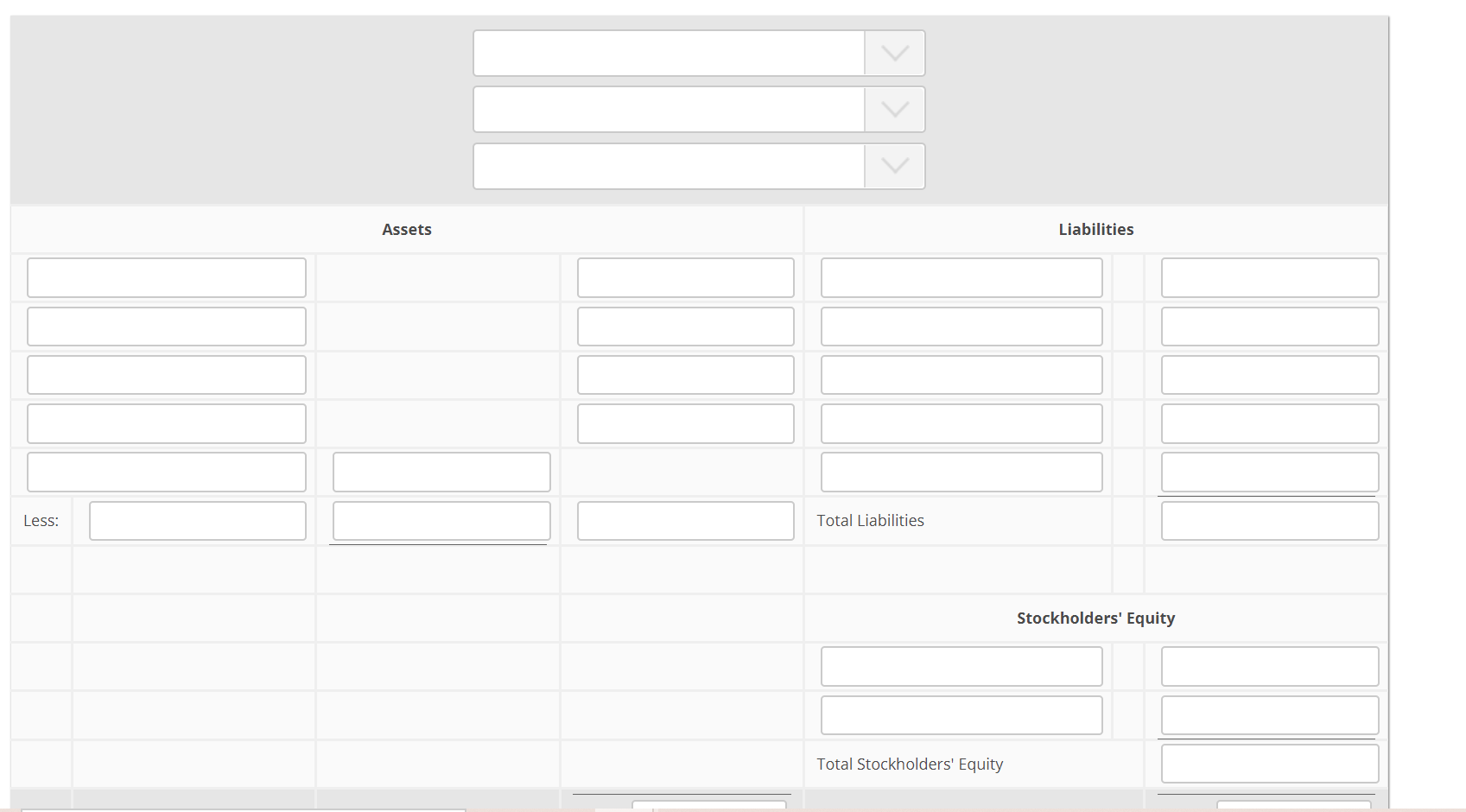
Task: Click the fifth liability name input field
Action: [x=961, y=473]
